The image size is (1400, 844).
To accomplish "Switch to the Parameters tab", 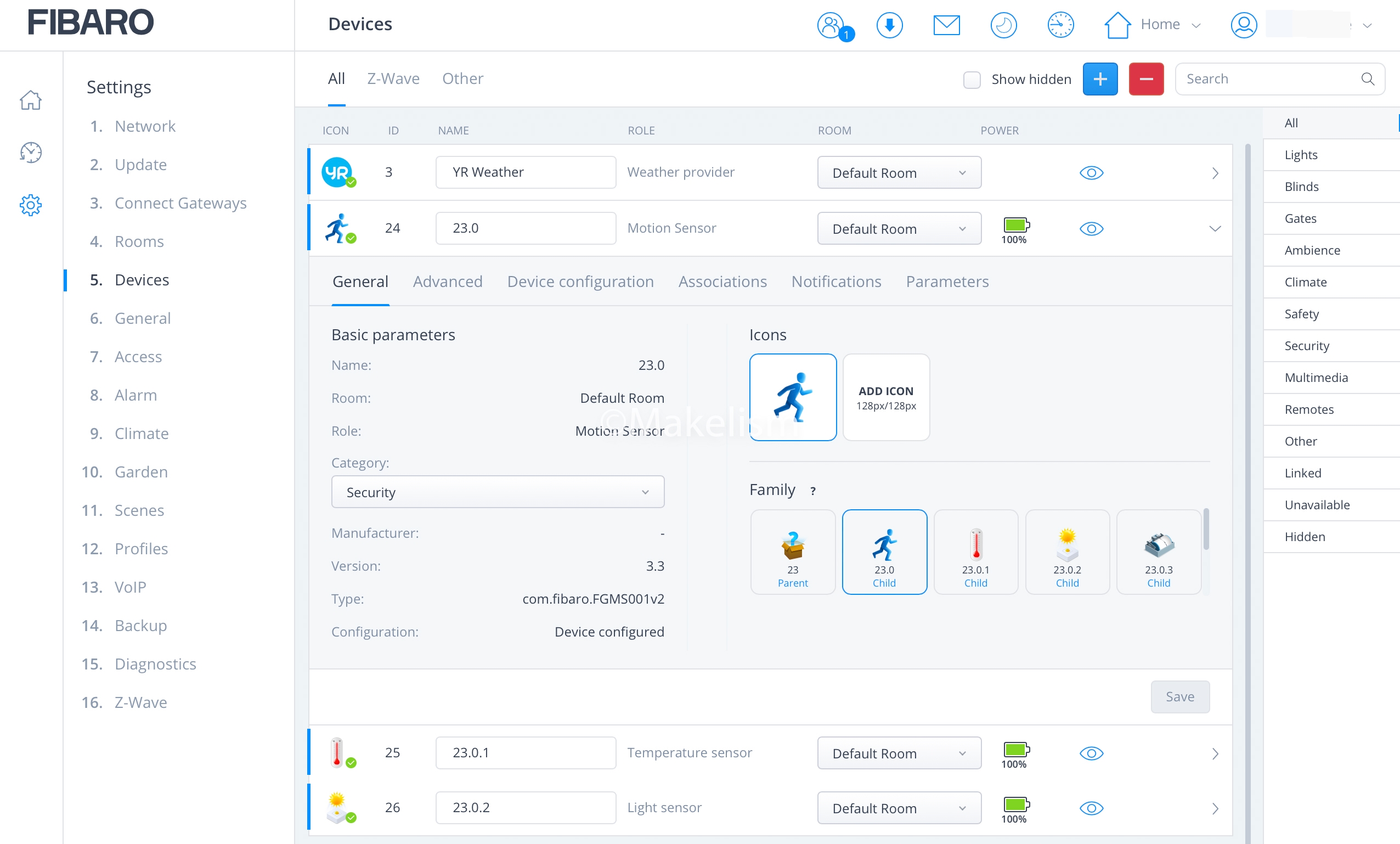I will [947, 282].
